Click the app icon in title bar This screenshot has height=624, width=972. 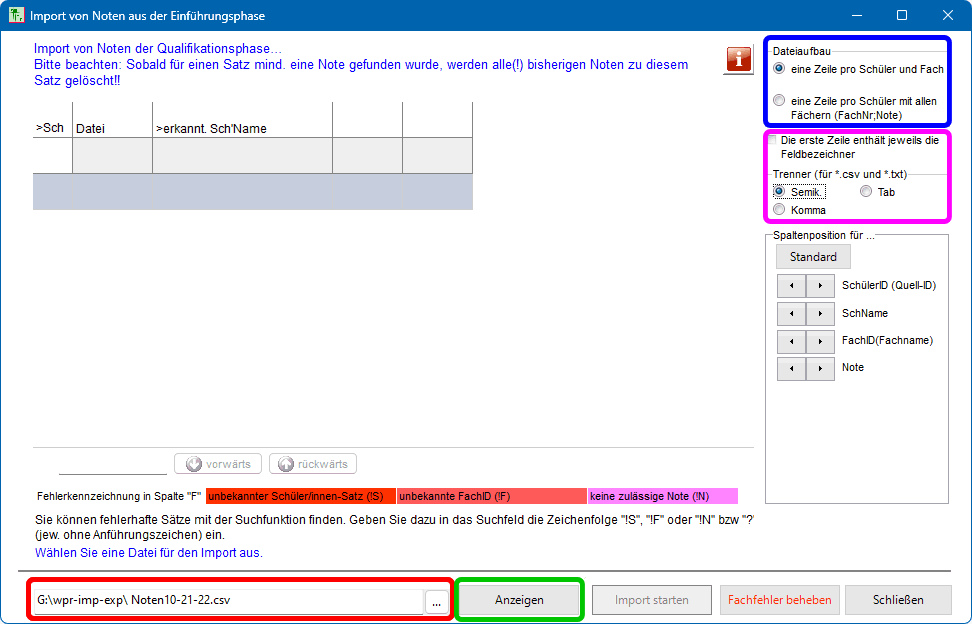pyautogui.click(x=16, y=16)
